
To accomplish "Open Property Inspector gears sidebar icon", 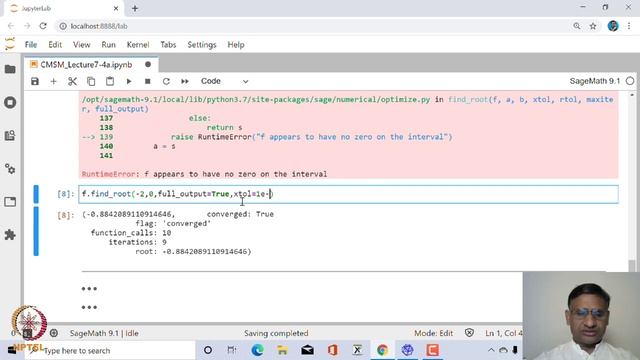I will 10,168.
